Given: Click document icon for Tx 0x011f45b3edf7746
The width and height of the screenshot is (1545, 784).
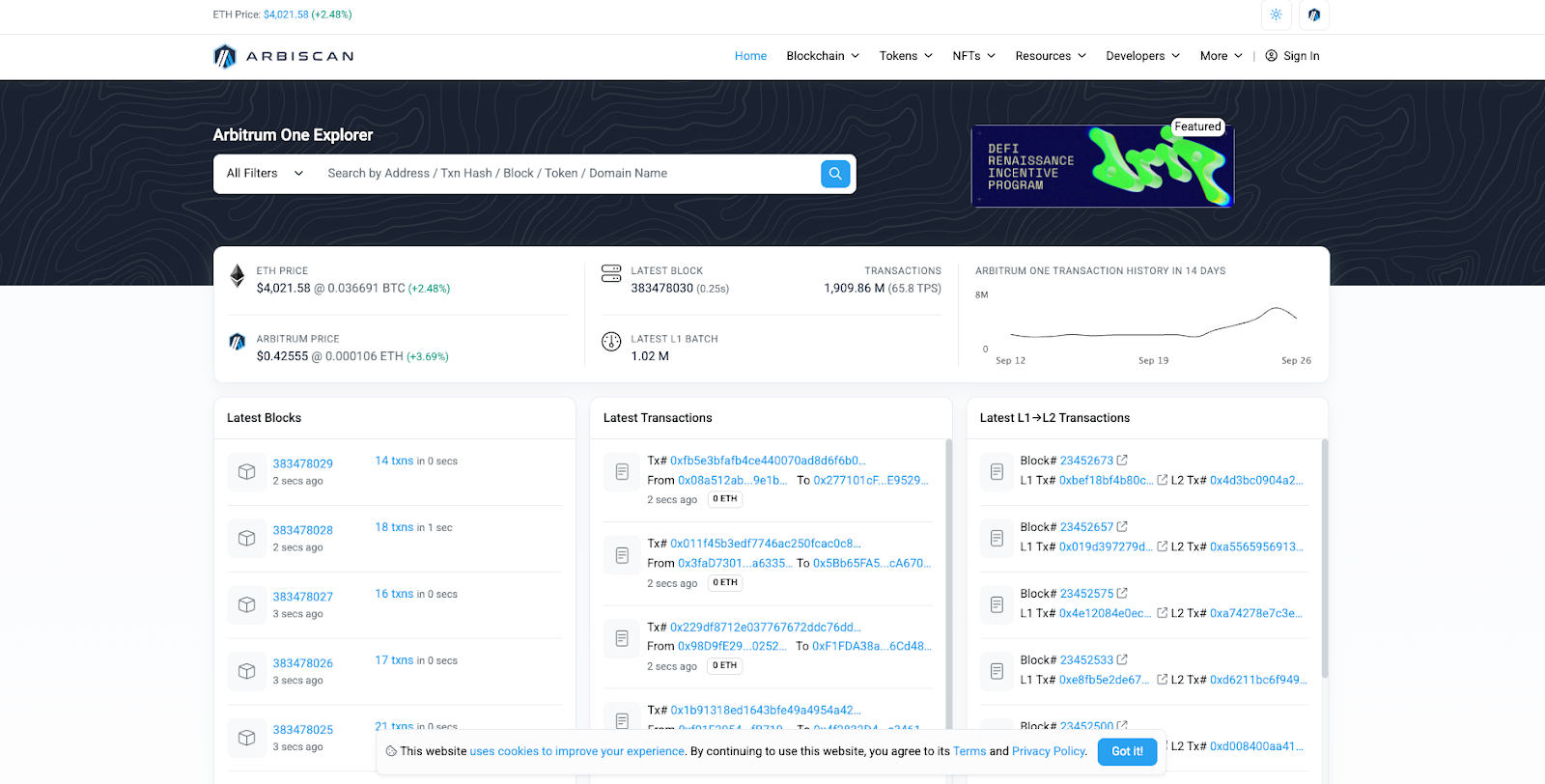Looking at the screenshot, I should pyautogui.click(x=622, y=555).
